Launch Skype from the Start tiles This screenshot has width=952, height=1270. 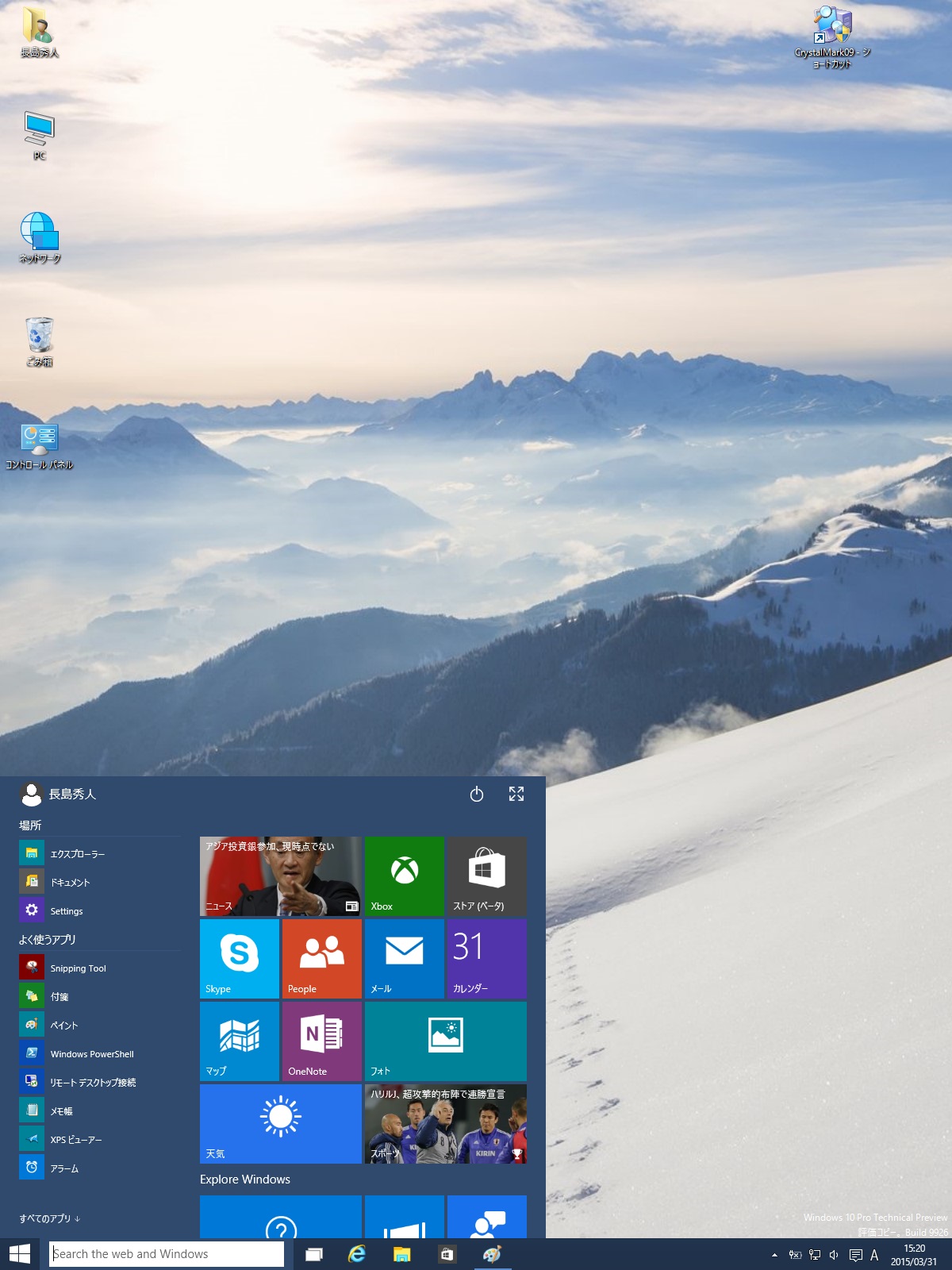[239, 958]
